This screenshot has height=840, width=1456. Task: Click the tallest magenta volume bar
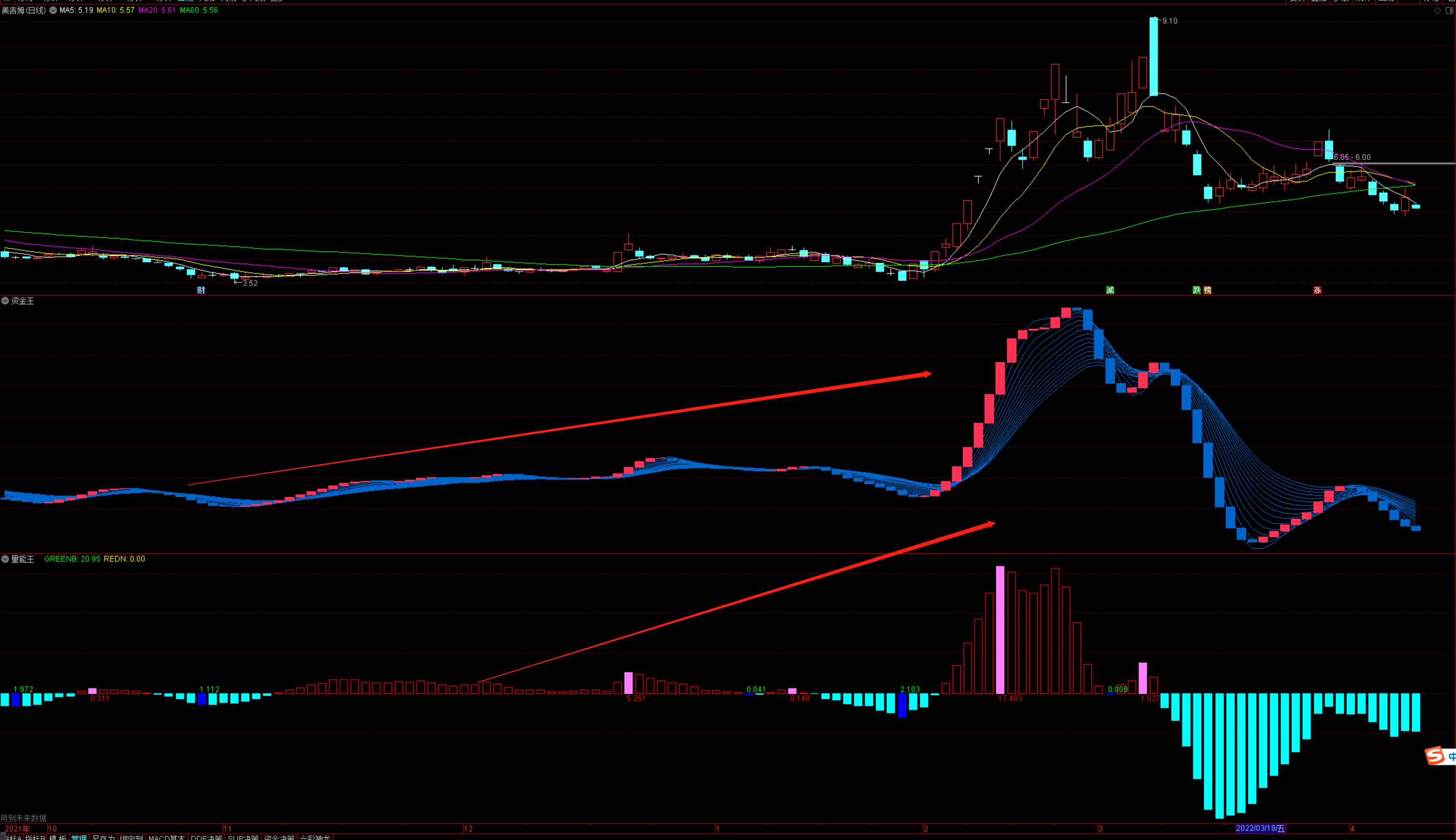pos(1000,630)
